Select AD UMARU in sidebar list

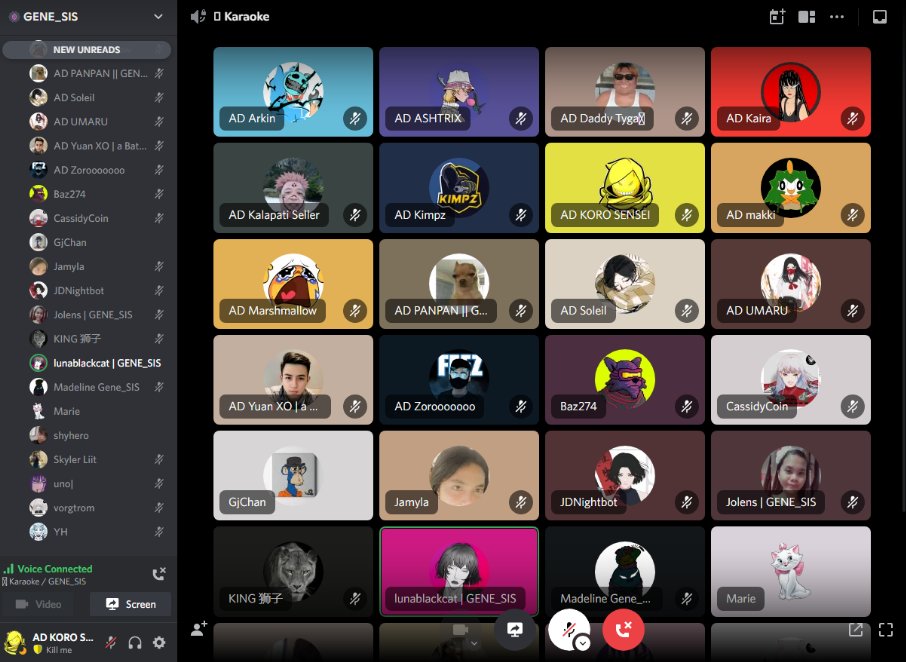click(97, 122)
